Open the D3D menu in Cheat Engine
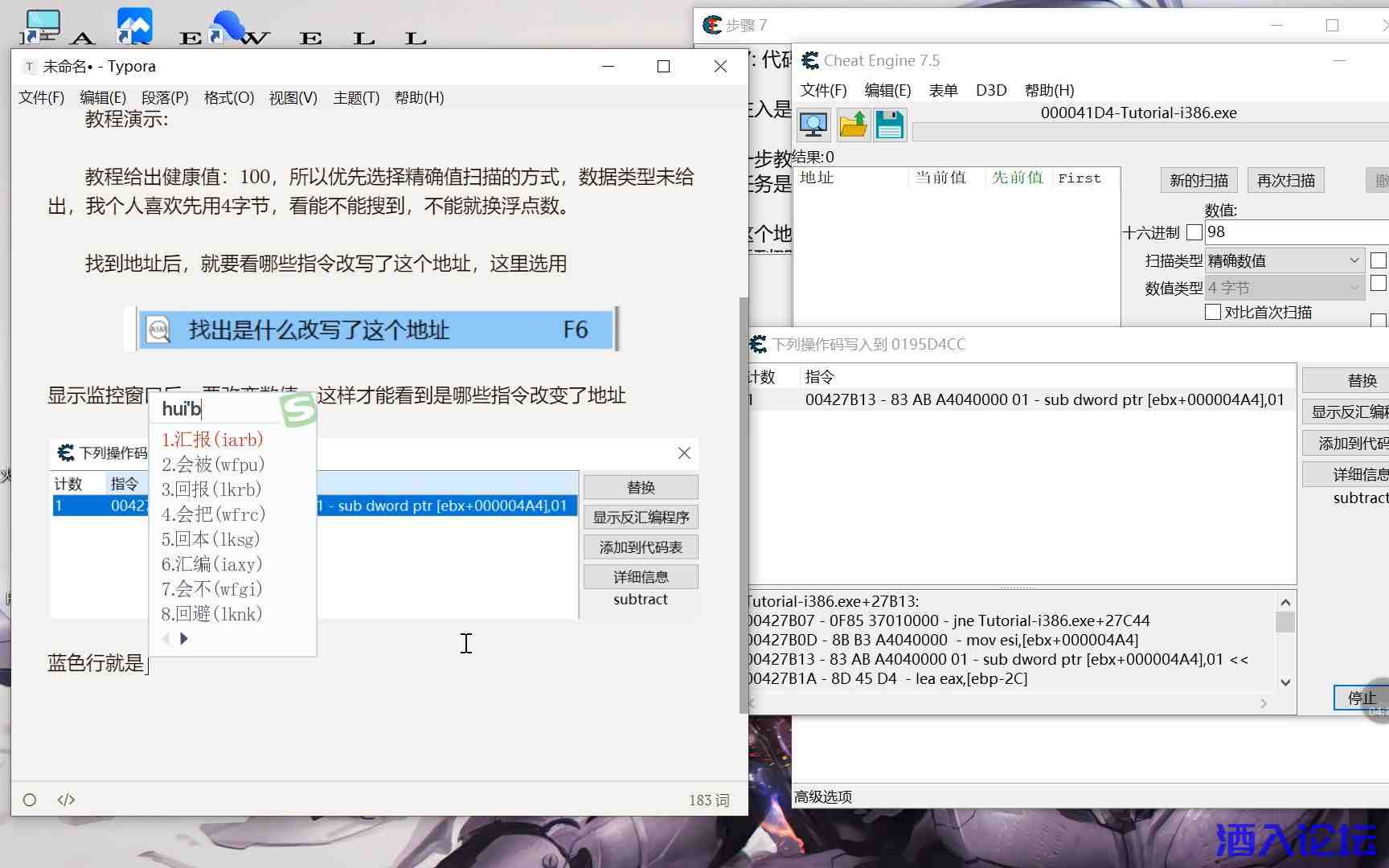Image resolution: width=1389 pixels, height=868 pixels. 990,90
